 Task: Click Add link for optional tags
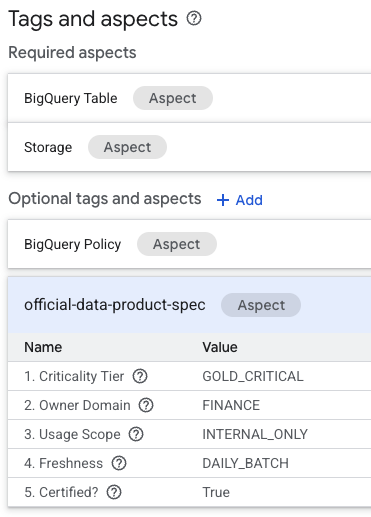point(240,200)
